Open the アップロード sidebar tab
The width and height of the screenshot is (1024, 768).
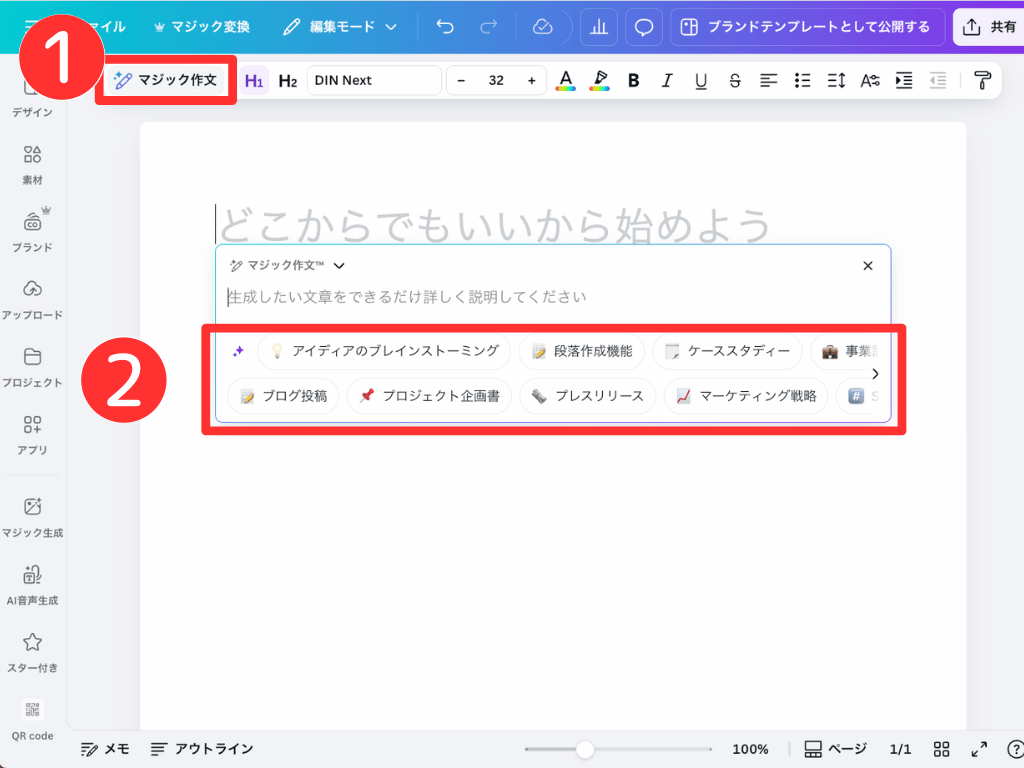[x=32, y=300]
